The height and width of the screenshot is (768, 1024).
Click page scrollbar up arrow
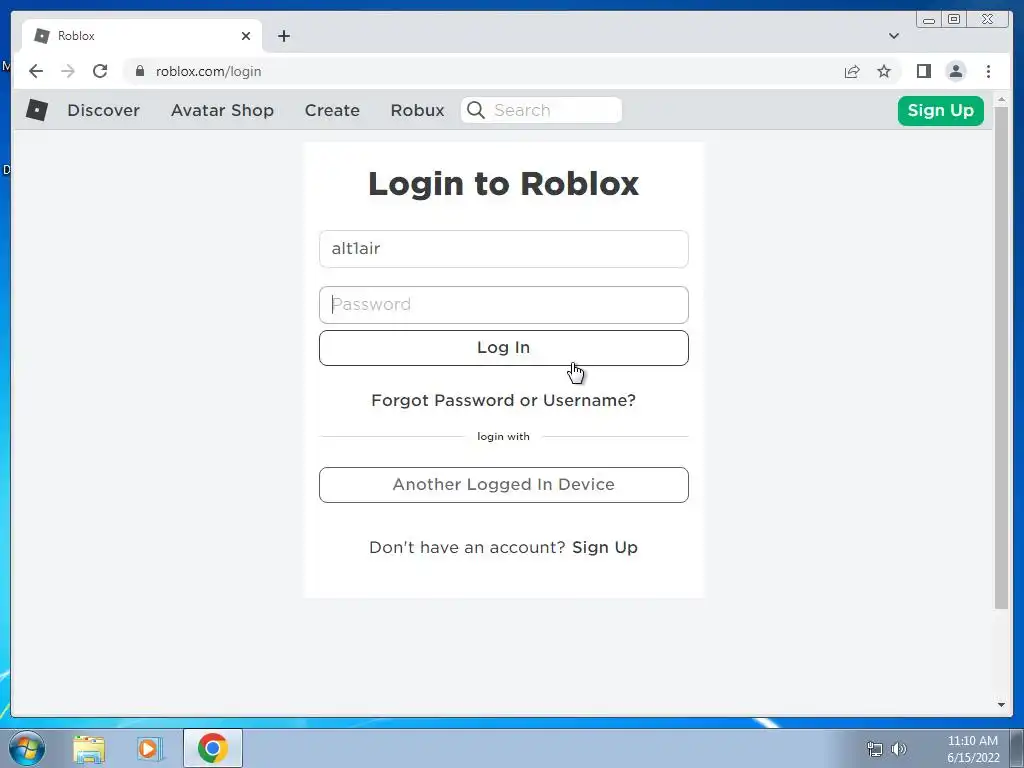(1001, 100)
